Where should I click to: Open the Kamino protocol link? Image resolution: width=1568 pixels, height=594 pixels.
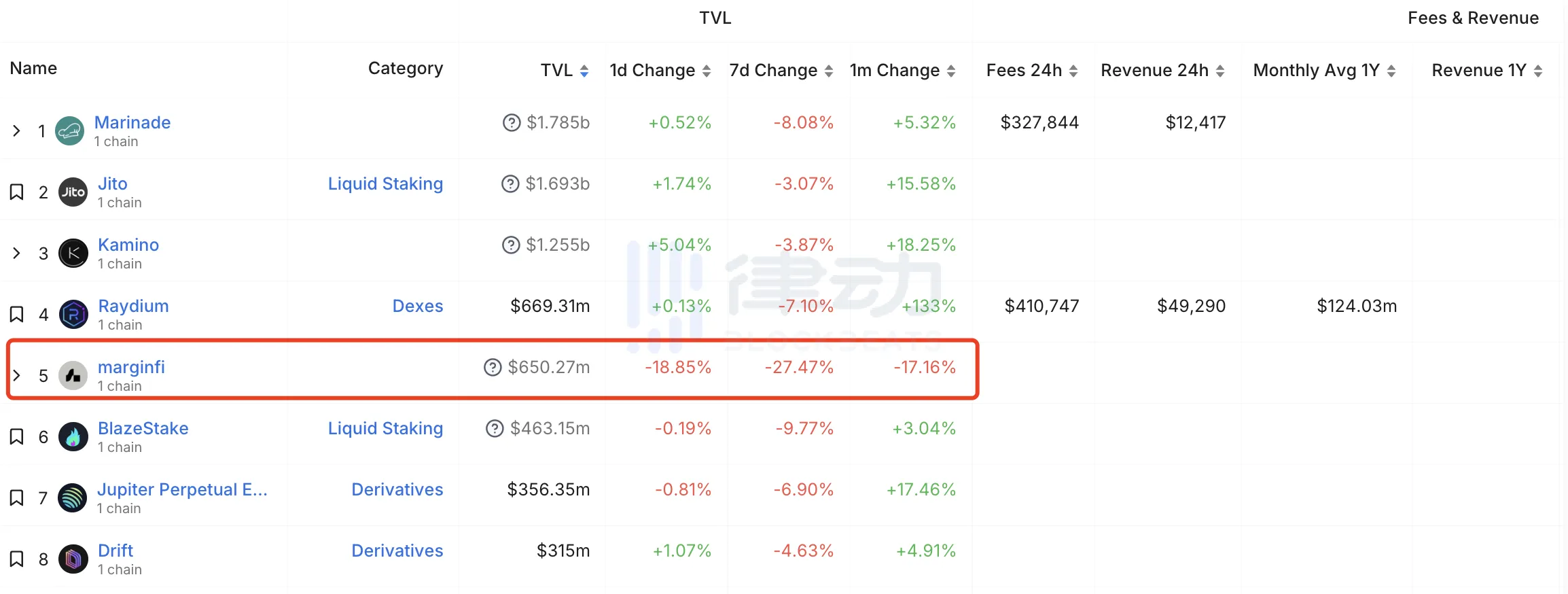click(128, 245)
